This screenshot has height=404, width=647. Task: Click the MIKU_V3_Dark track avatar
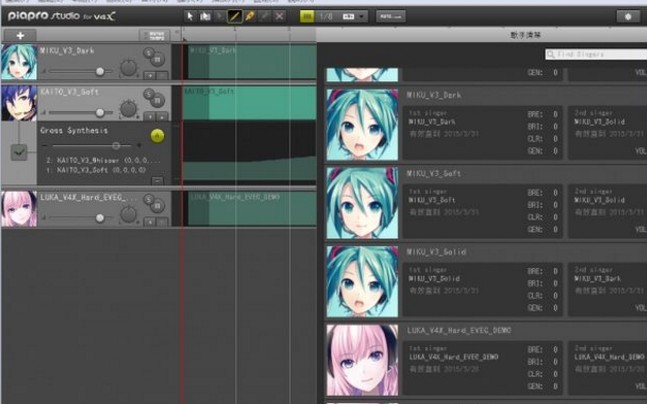18,62
